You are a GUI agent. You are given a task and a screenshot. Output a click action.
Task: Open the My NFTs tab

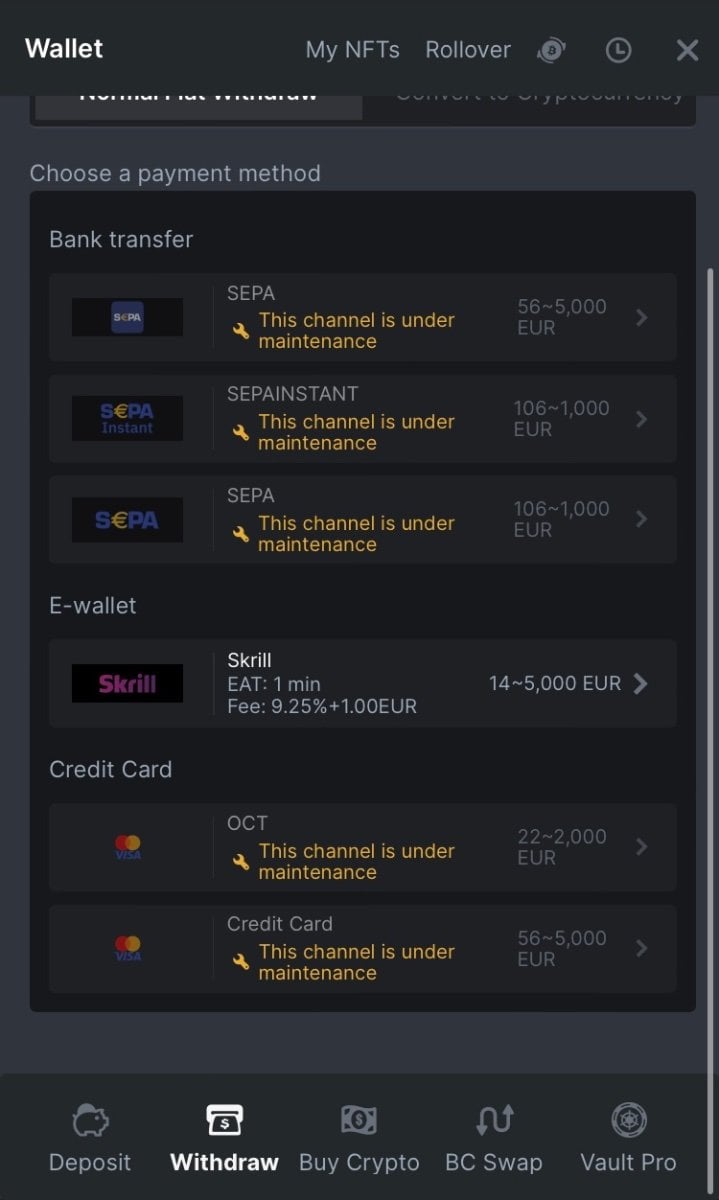pos(352,50)
